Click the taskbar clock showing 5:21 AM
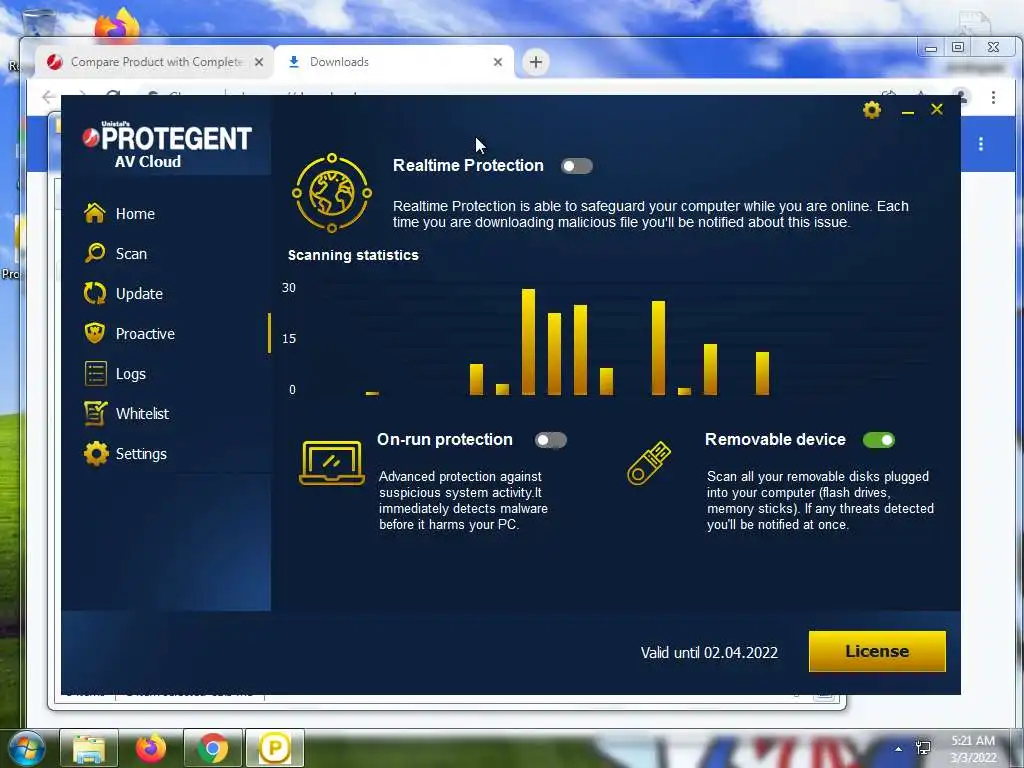 pos(973,749)
